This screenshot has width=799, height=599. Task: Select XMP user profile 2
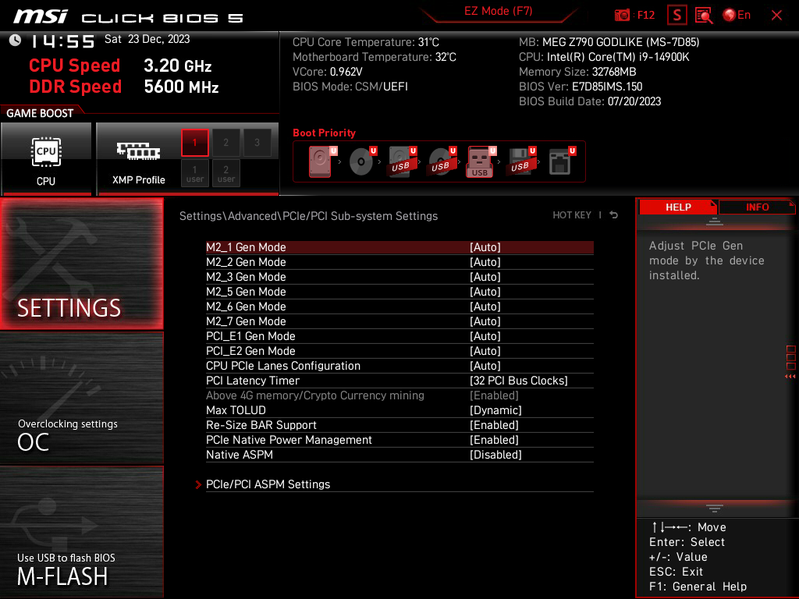(226, 173)
